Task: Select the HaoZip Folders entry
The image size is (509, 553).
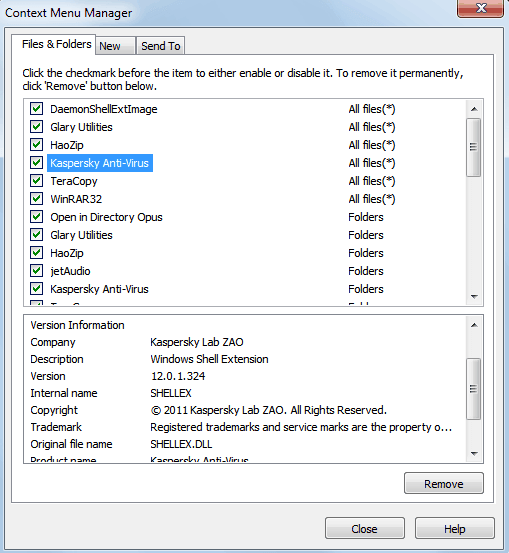Action: coord(67,253)
